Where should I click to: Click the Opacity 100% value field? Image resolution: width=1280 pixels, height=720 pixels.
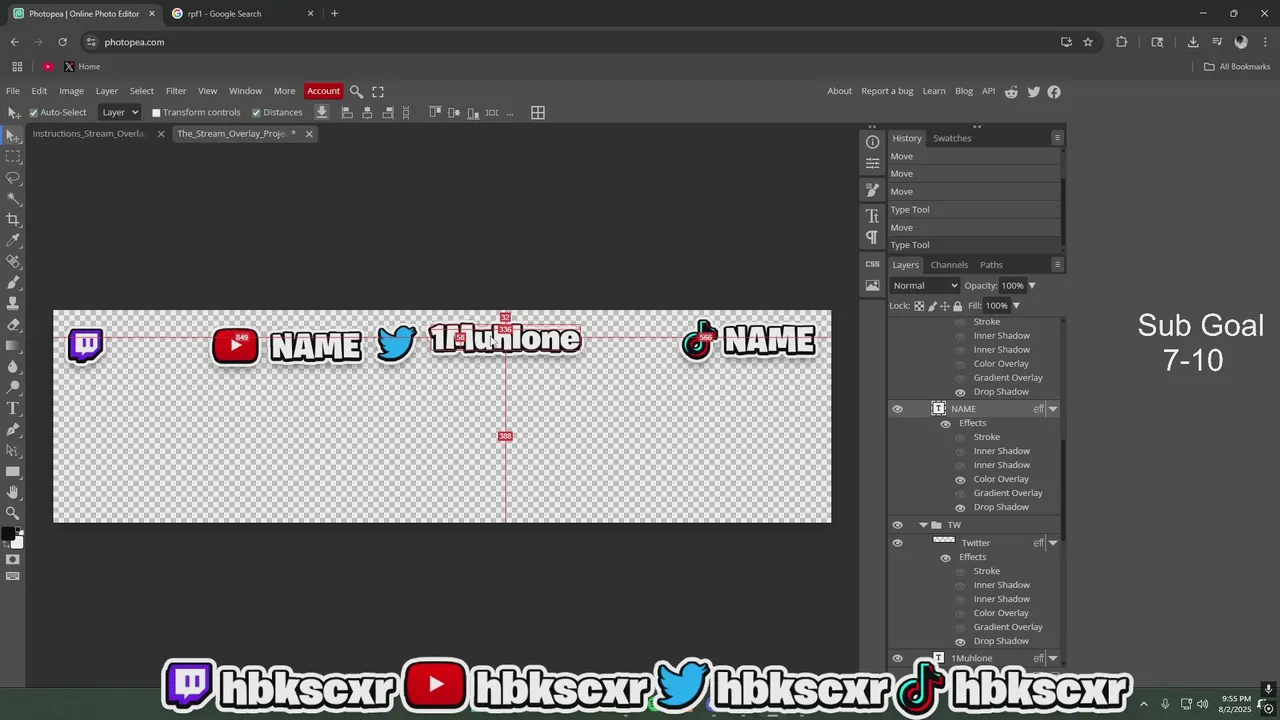point(1012,286)
